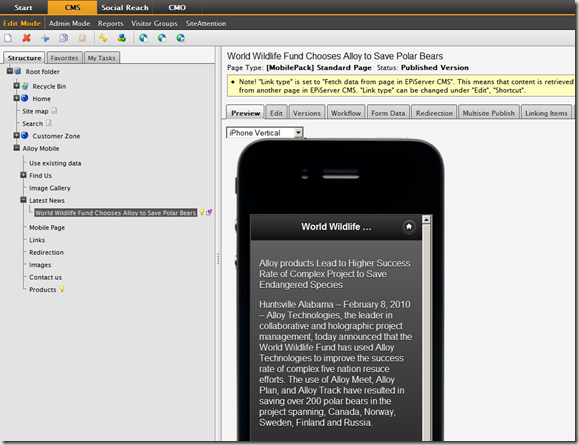579x445 pixels.
Task: Collapse the Root folder node
Action: click(10, 71)
